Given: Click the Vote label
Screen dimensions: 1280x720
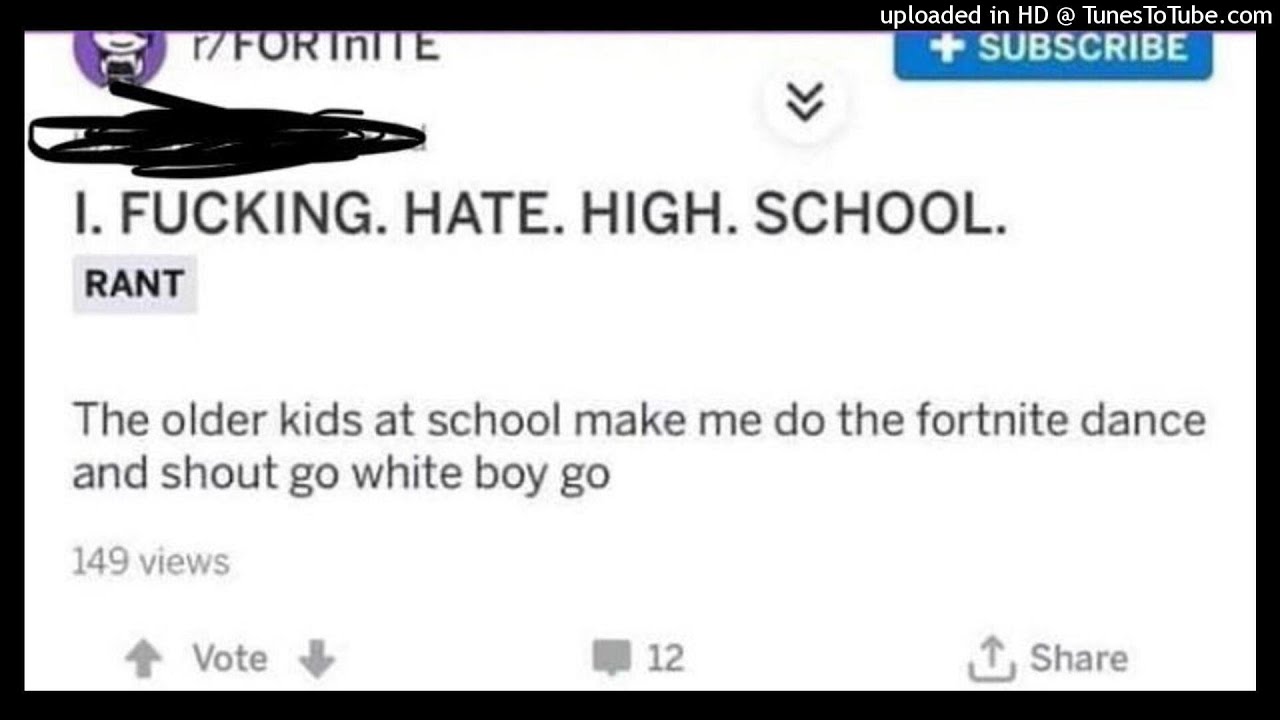Looking at the screenshot, I should click(230, 659).
